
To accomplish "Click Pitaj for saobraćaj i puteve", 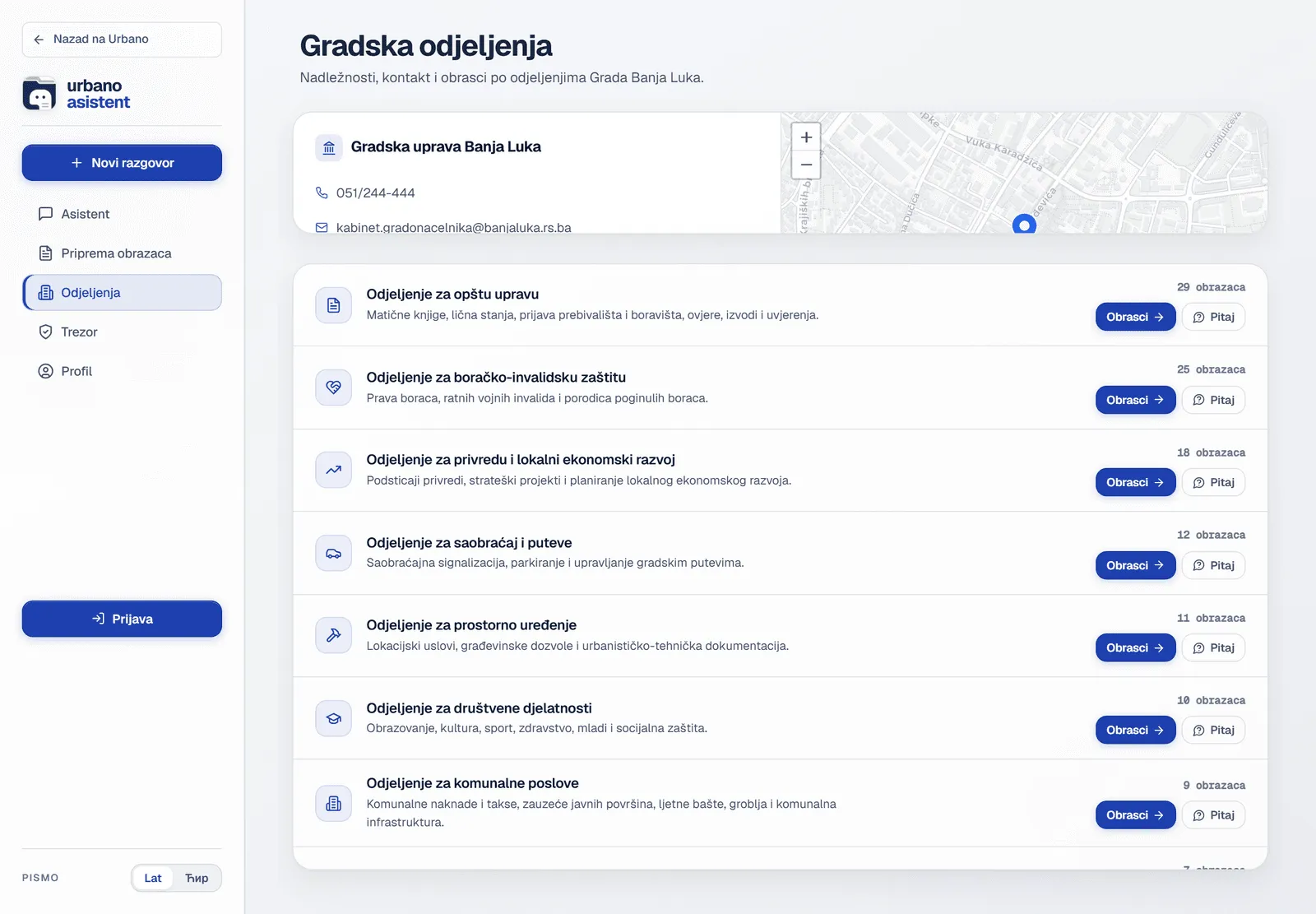I will 1213,565.
